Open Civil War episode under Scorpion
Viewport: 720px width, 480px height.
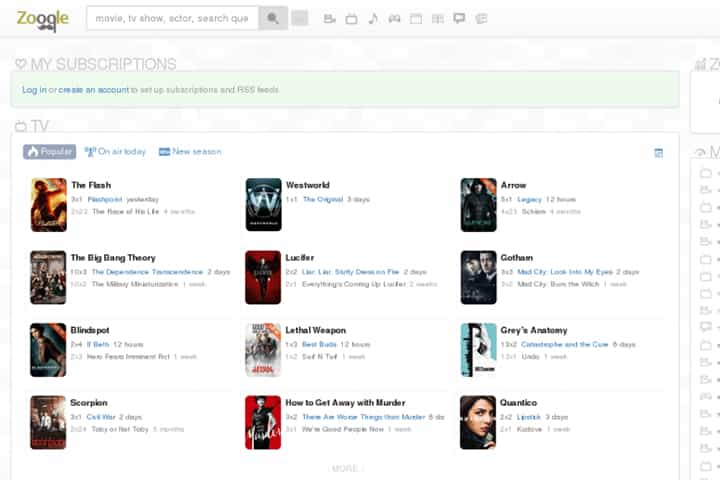pyautogui.click(x=101, y=417)
